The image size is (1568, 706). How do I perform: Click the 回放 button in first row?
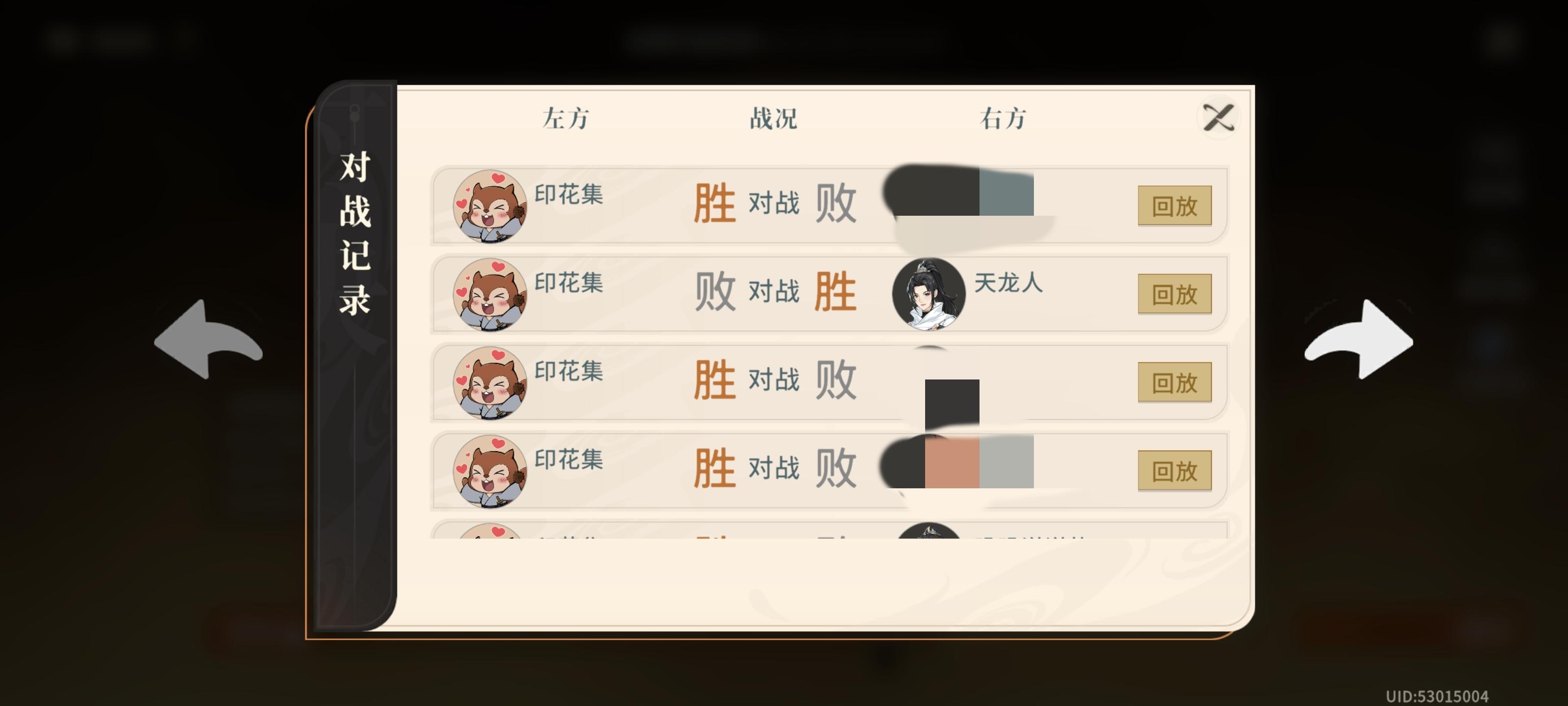click(x=1174, y=206)
